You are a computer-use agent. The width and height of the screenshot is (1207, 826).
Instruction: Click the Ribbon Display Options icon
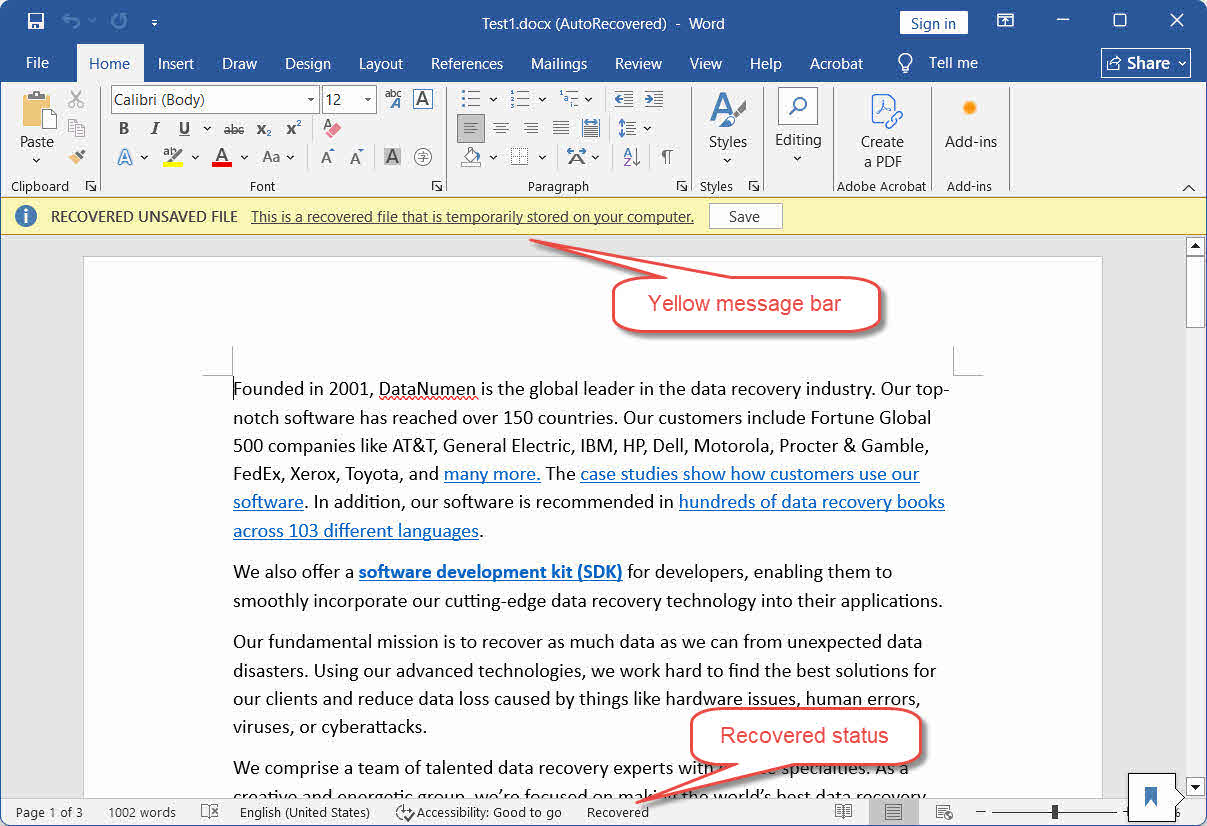tap(1005, 21)
